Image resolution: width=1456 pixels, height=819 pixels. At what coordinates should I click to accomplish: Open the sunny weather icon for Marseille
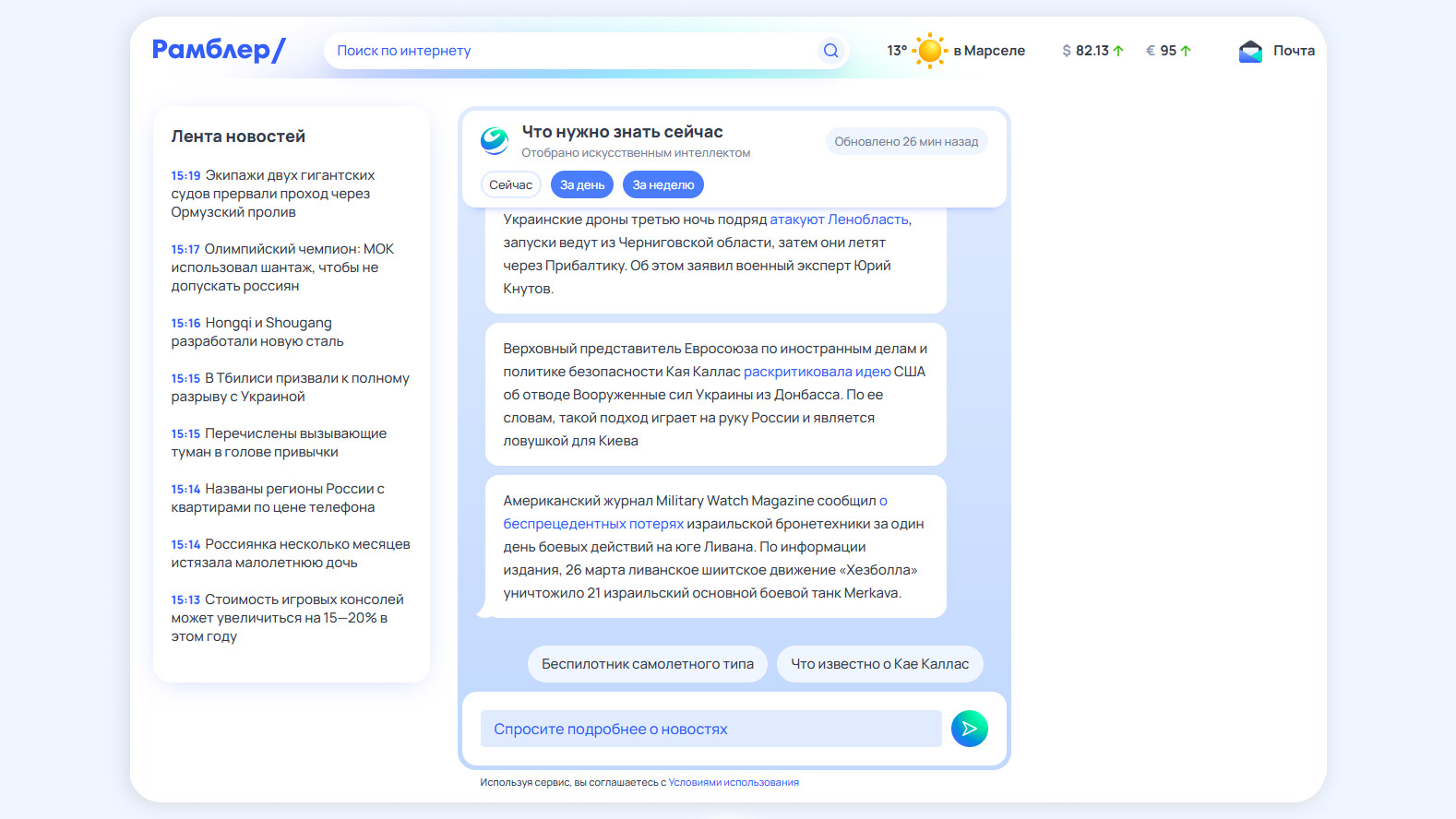click(x=929, y=51)
